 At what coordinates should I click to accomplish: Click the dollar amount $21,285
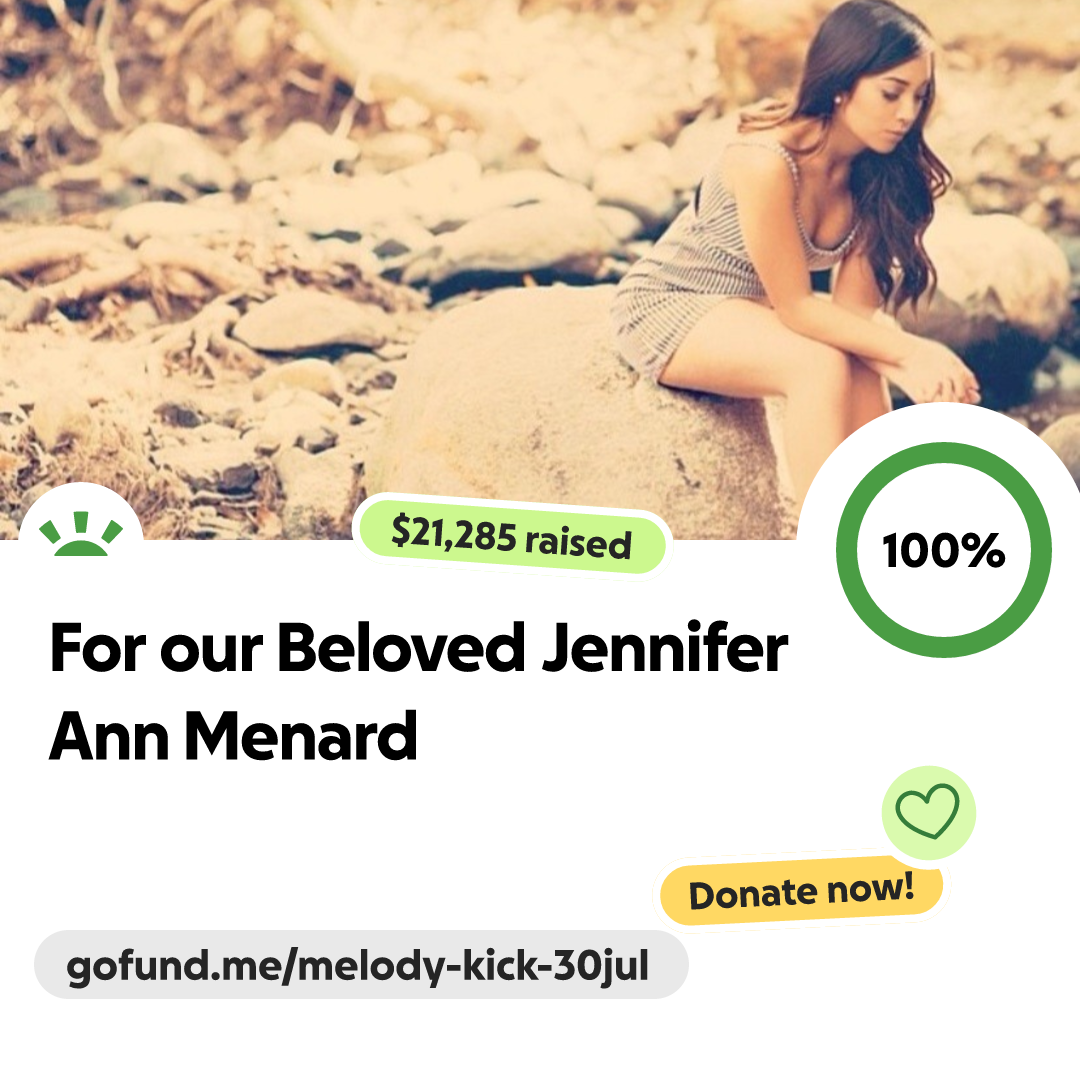point(454,534)
